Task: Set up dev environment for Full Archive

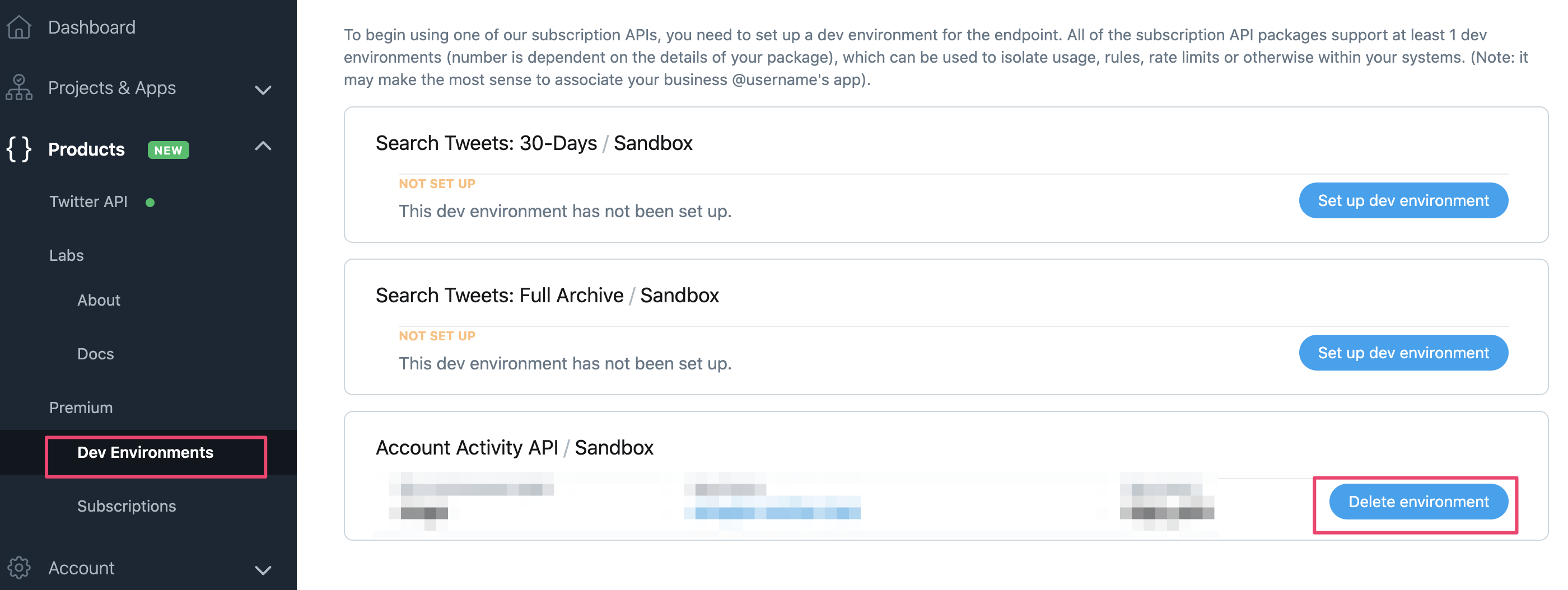Action: point(1403,353)
